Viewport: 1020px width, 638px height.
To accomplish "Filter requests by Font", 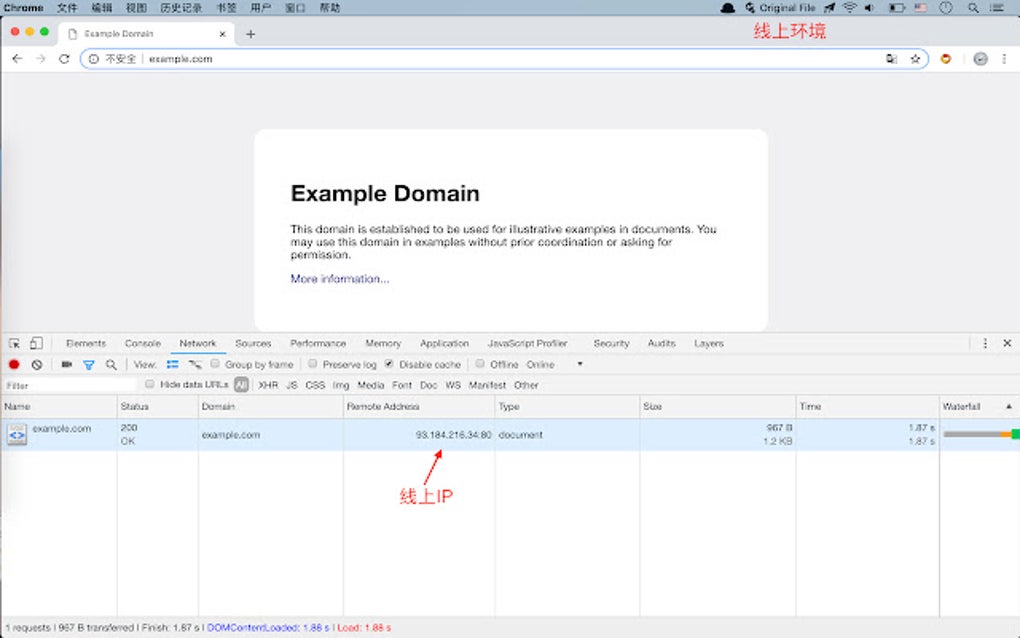I will click(402, 385).
